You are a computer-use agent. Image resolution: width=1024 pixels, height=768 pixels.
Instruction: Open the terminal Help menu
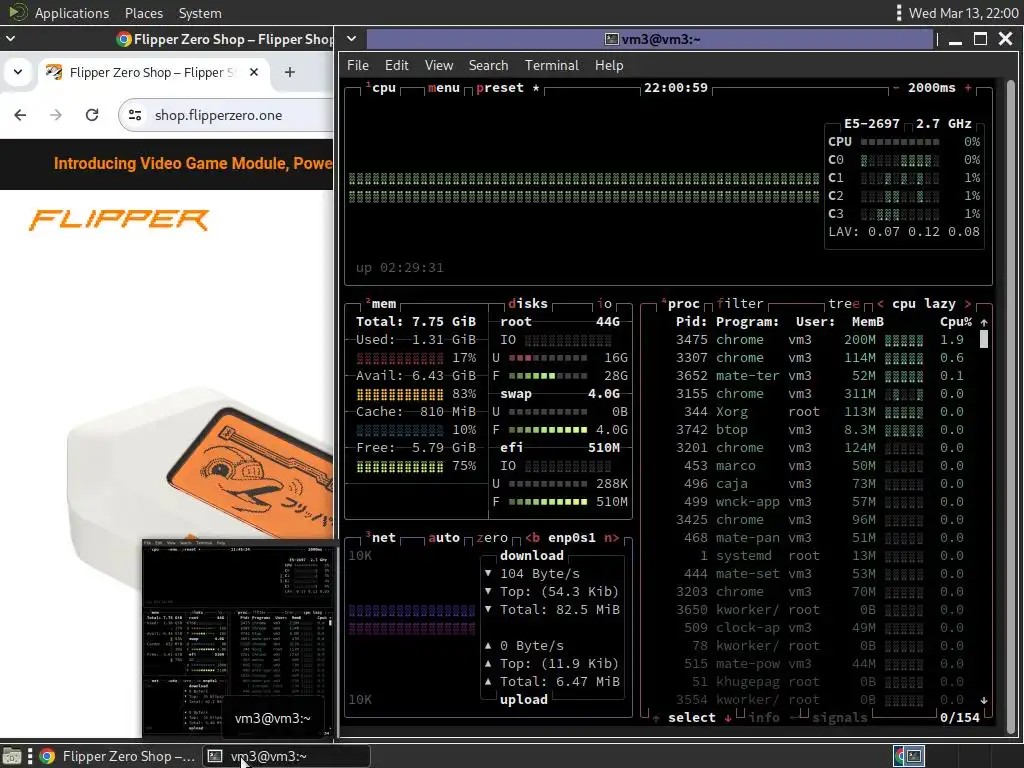[609, 65]
